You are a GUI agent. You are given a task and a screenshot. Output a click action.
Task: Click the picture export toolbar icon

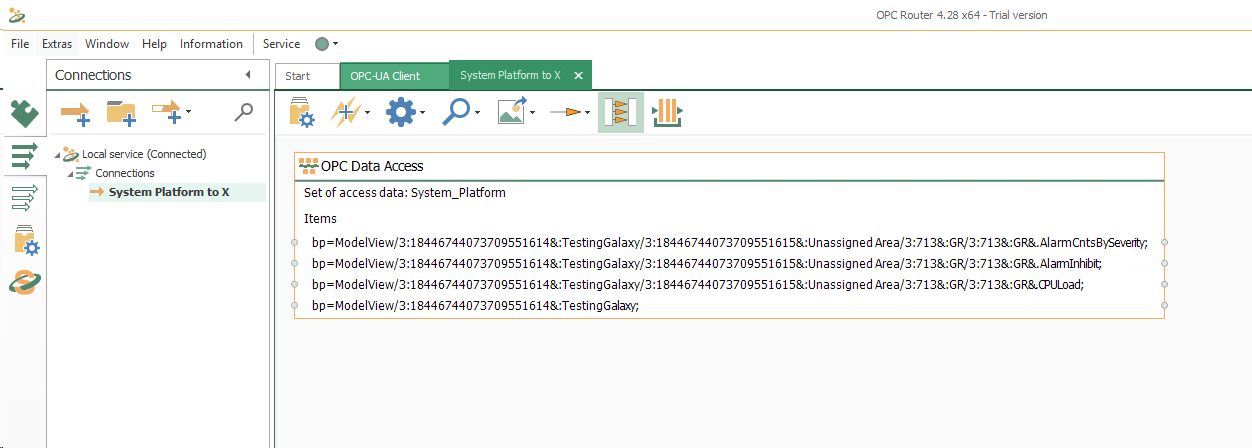point(512,112)
